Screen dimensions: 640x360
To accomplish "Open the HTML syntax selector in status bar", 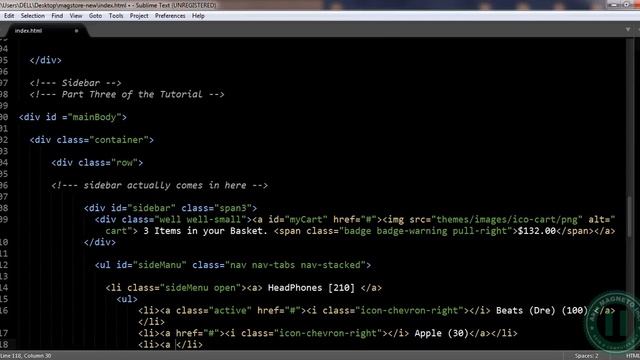I will pos(633,356).
